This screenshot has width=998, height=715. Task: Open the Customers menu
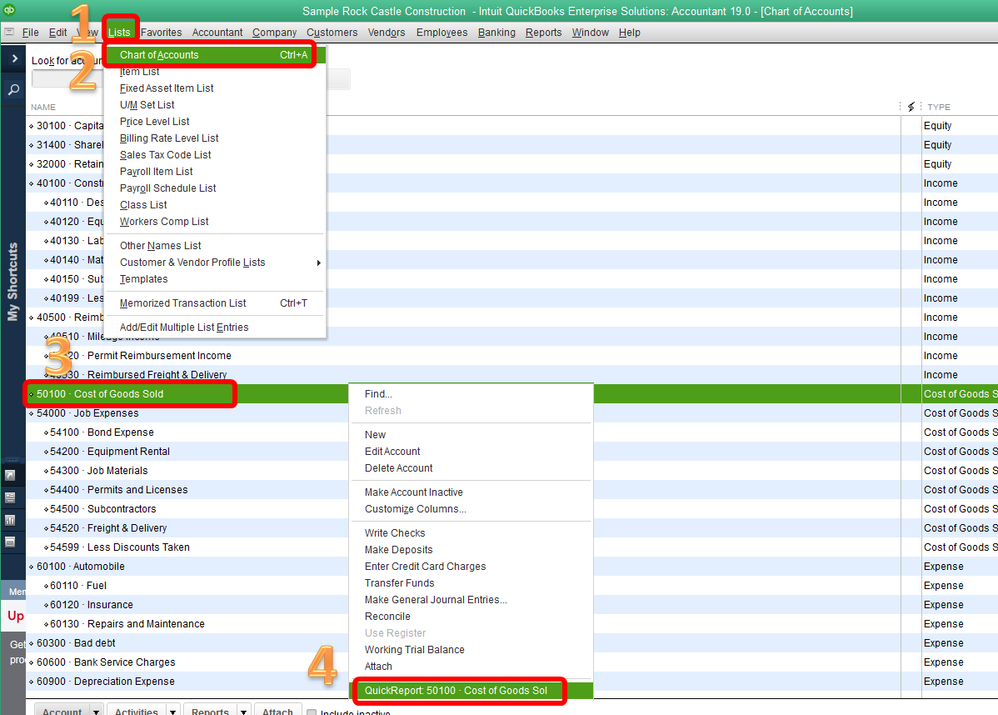tap(332, 32)
